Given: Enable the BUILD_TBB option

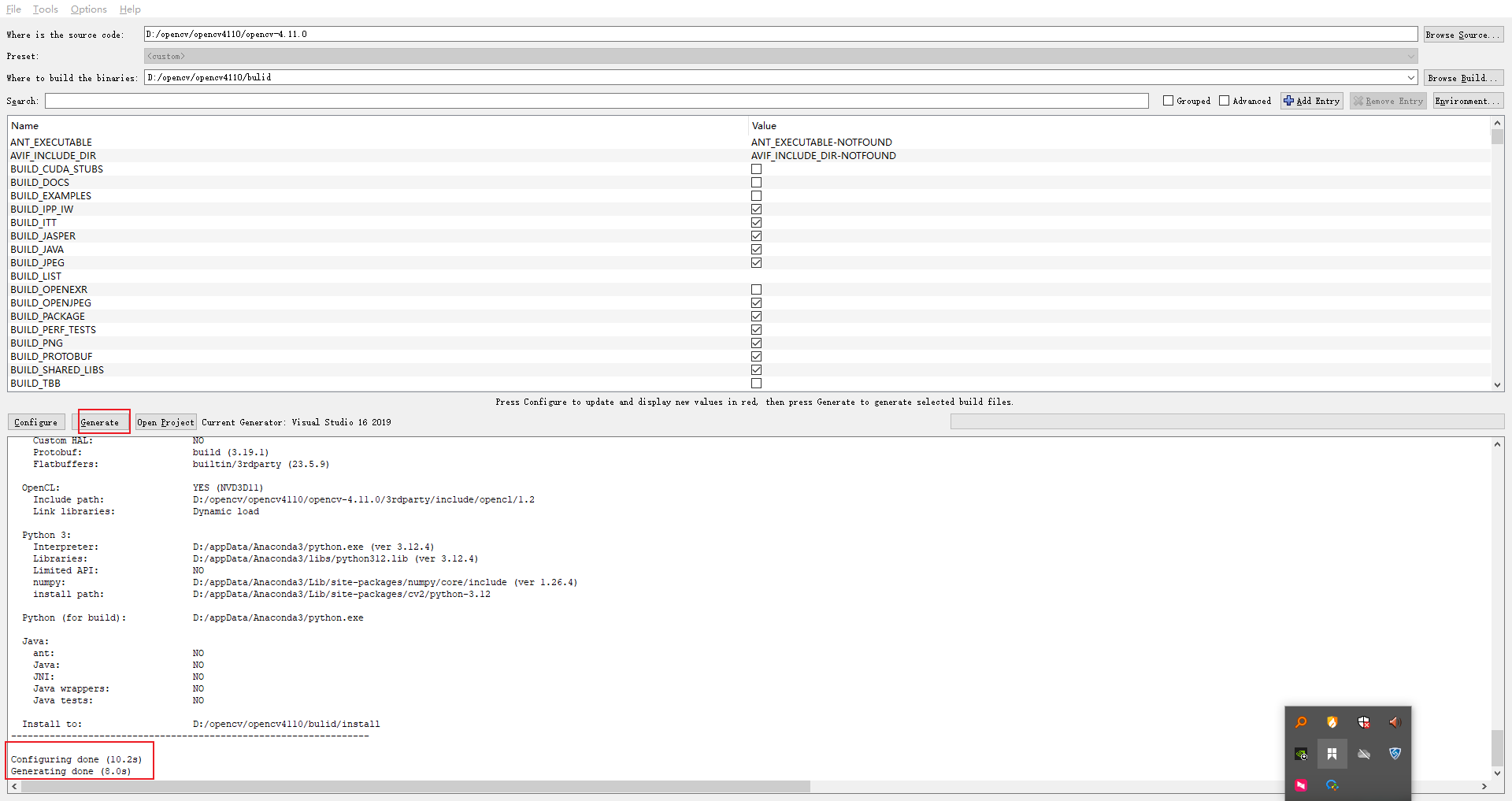Looking at the screenshot, I should pyautogui.click(x=756, y=384).
